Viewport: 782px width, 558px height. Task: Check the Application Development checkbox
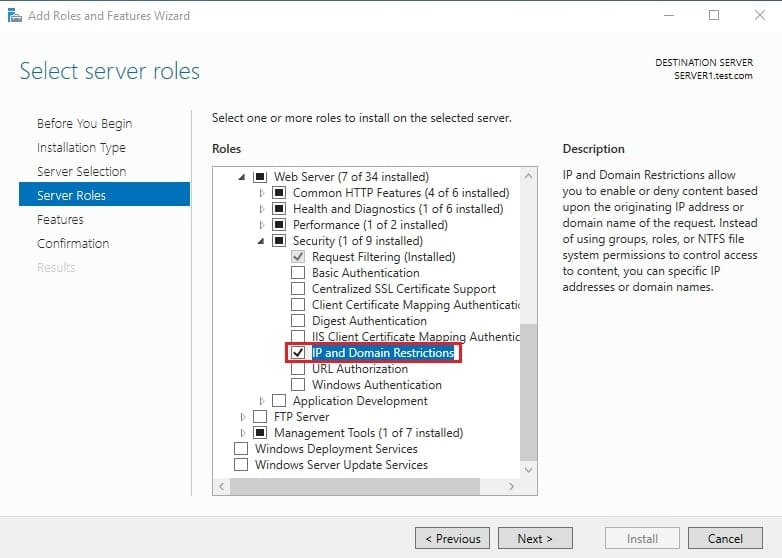click(x=279, y=400)
